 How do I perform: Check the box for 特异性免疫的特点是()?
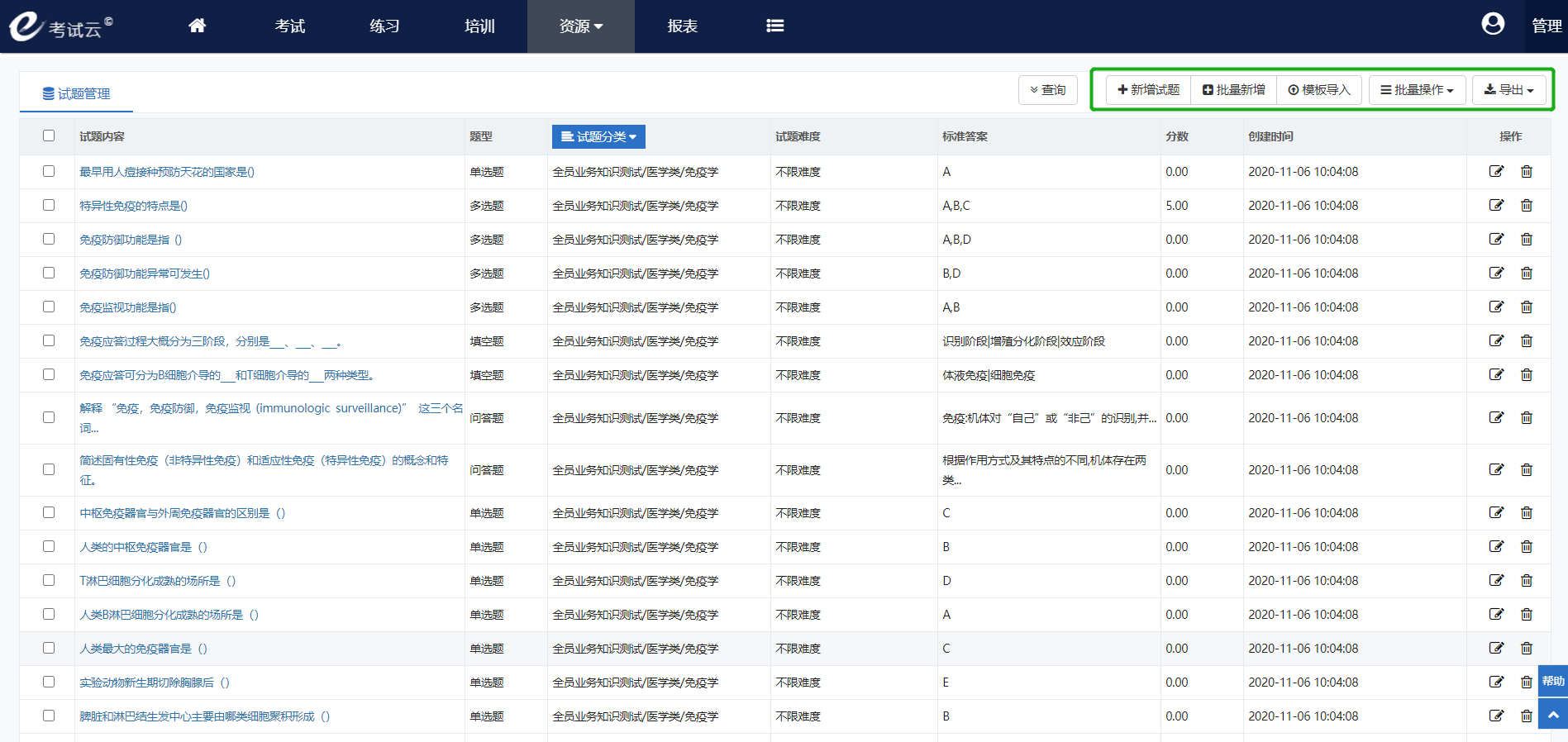pyautogui.click(x=49, y=205)
